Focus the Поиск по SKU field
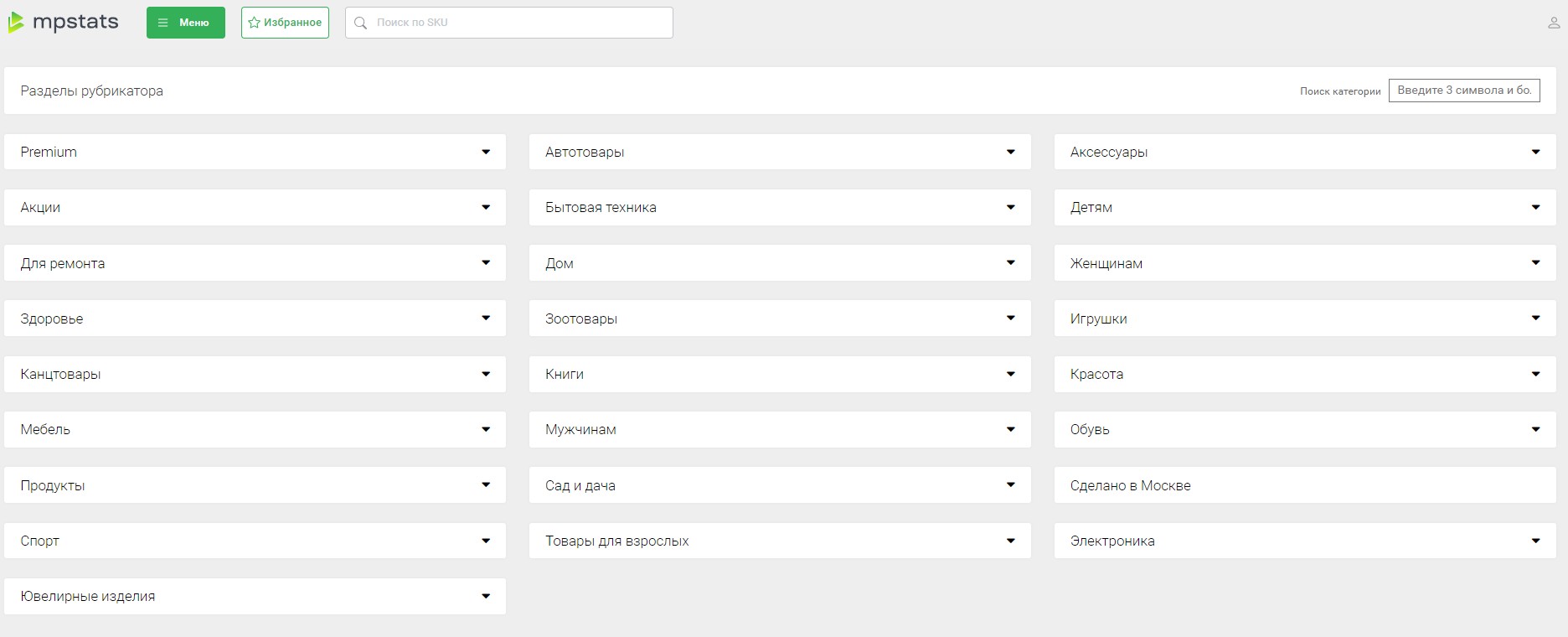The width and height of the screenshot is (1568, 637). click(x=509, y=23)
